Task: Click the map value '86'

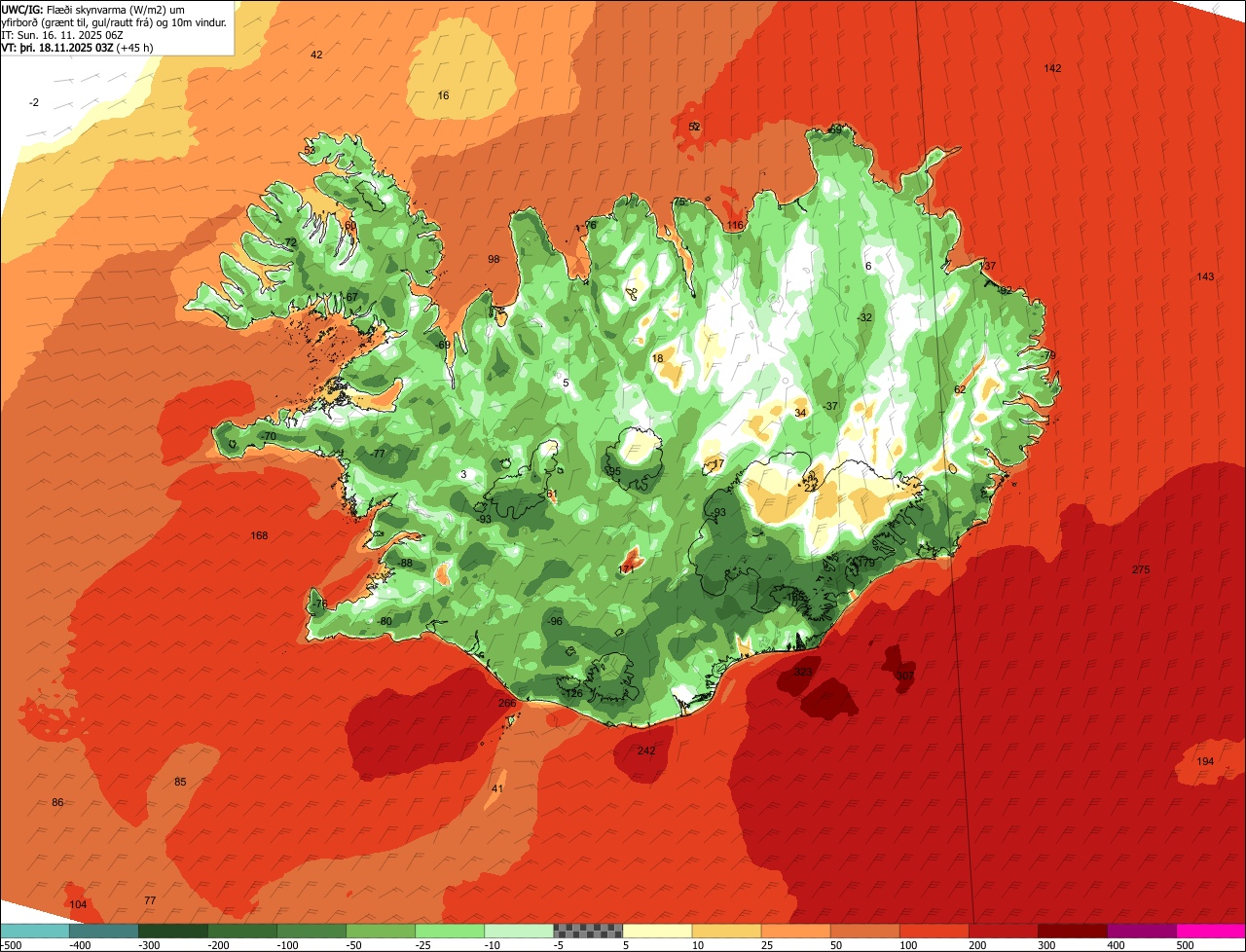Action: pos(57,802)
